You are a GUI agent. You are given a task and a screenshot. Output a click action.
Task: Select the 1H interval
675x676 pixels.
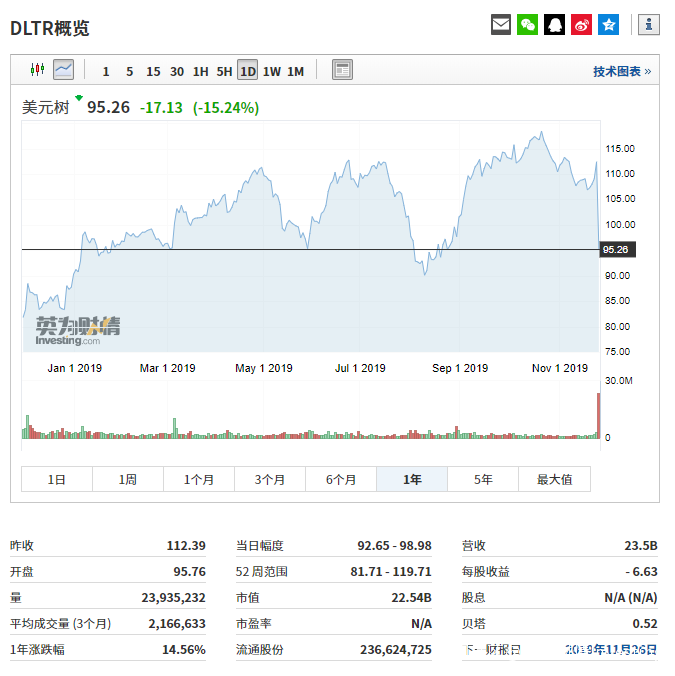pyautogui.click(x=200, y=71)
